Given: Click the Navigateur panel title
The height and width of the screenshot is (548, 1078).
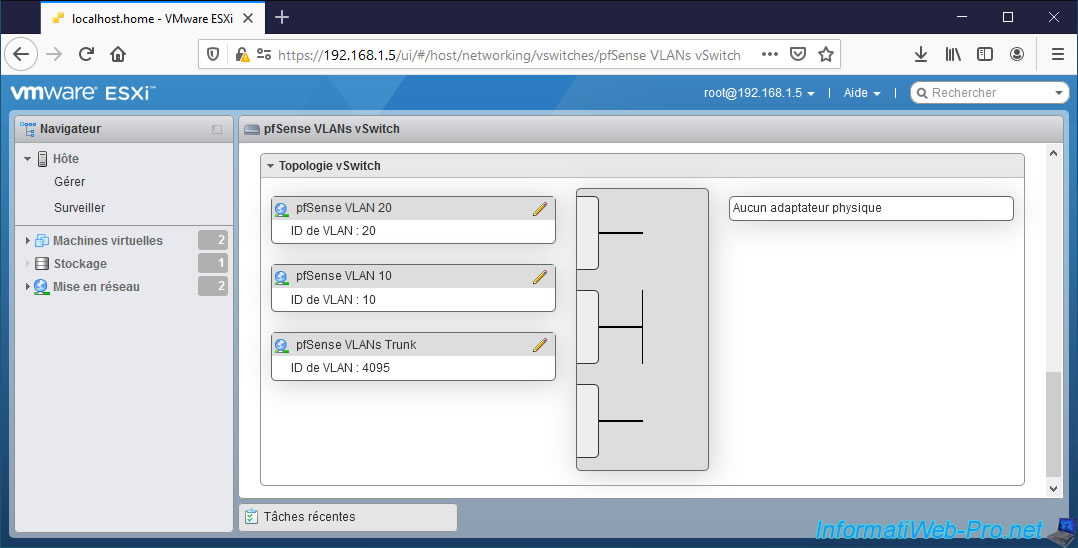Looking at the screenshot, I should click(x=70, y=129).
